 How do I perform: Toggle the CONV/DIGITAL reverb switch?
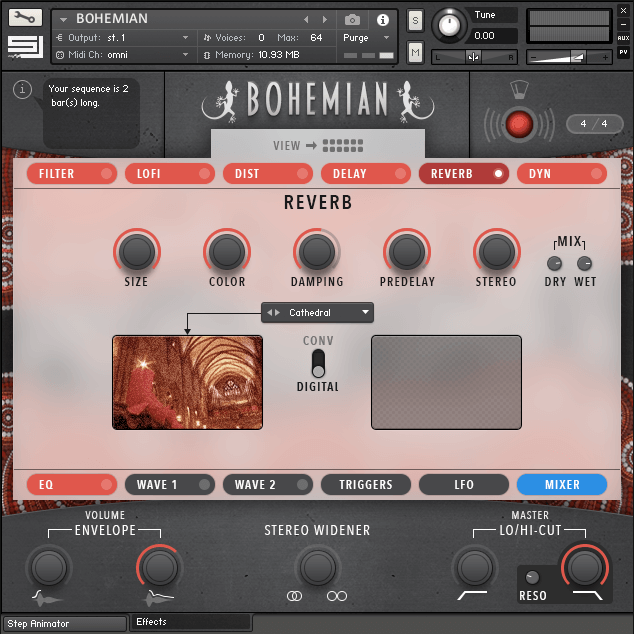click(318, 364)
